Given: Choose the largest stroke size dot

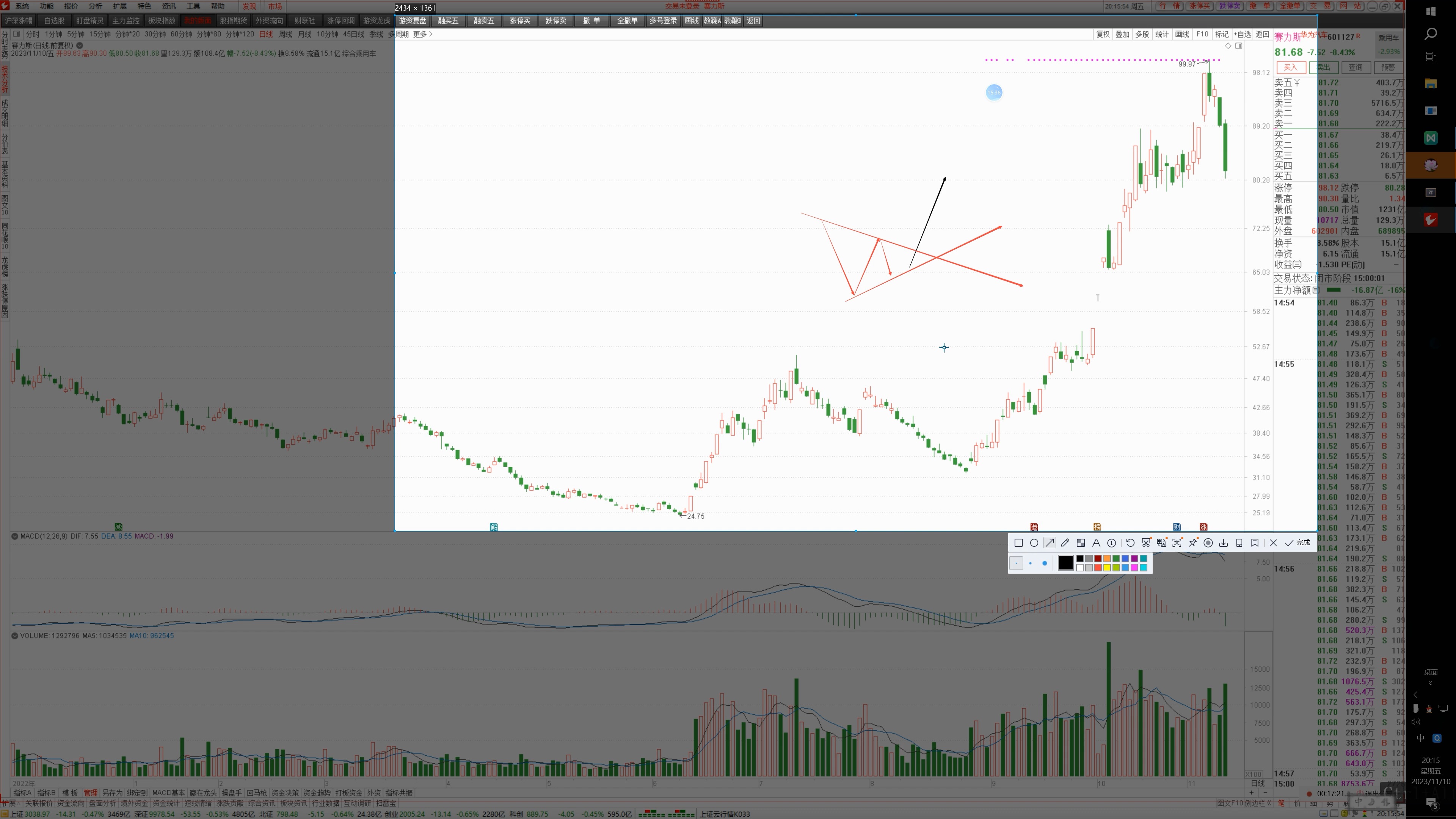Looking at the screenshot, I should click(1044, 563).
